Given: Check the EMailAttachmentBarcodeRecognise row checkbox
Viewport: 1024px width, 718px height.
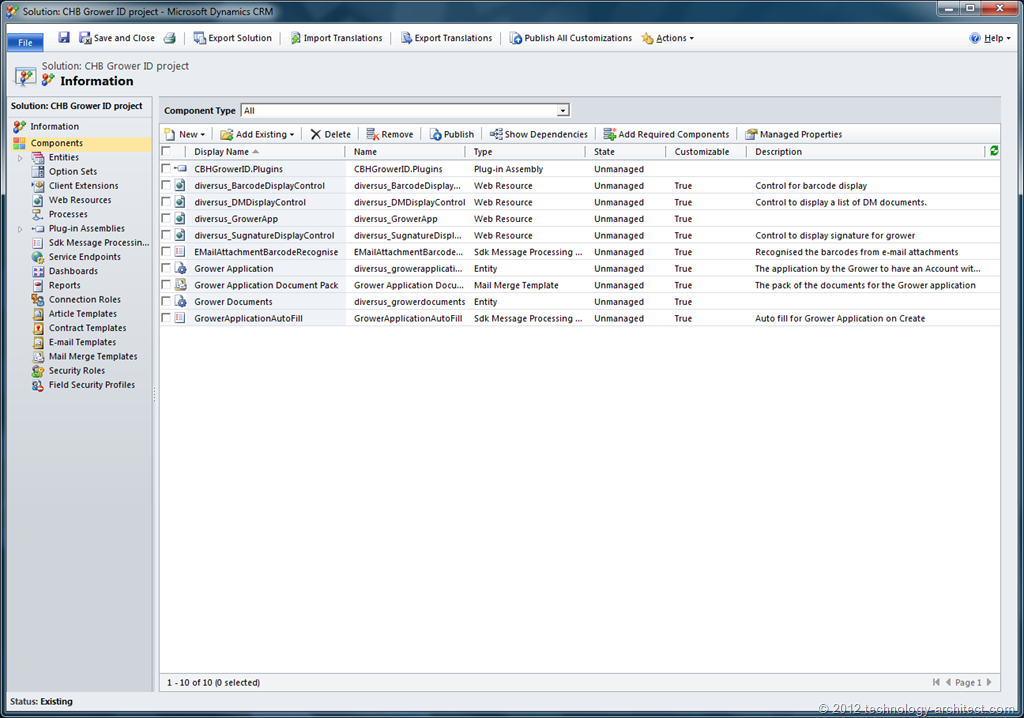Looking at the screenshot, I should pos(166,252).
